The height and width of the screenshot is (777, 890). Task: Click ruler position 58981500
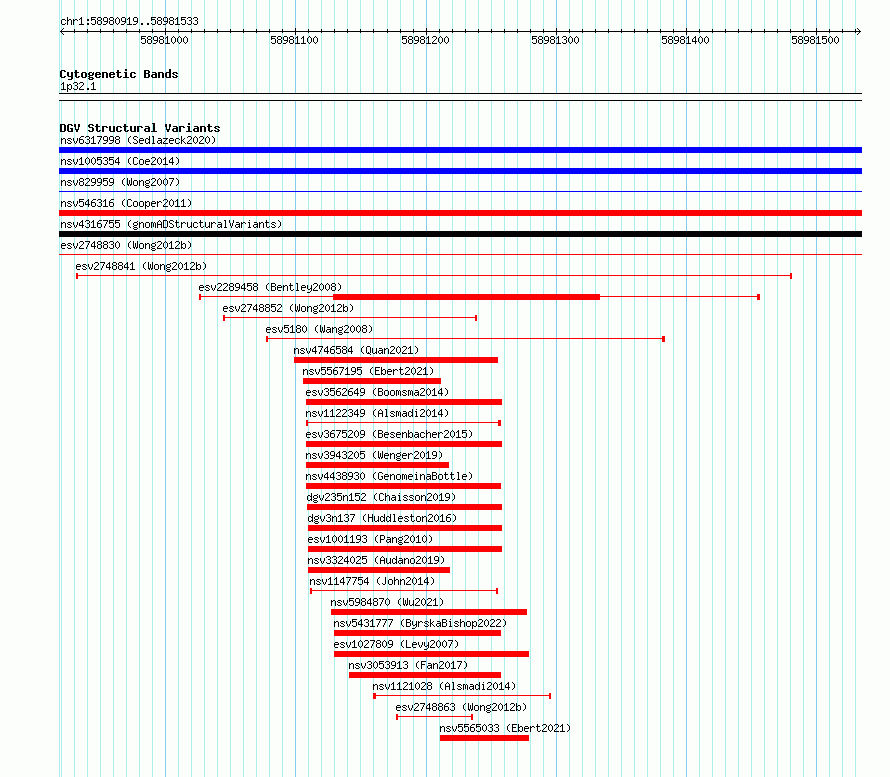(x=815, y=40)
